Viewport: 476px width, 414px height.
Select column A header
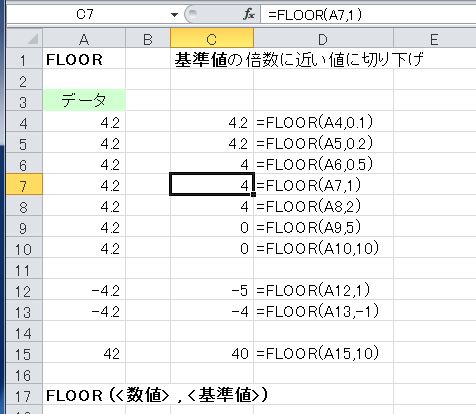84,39
